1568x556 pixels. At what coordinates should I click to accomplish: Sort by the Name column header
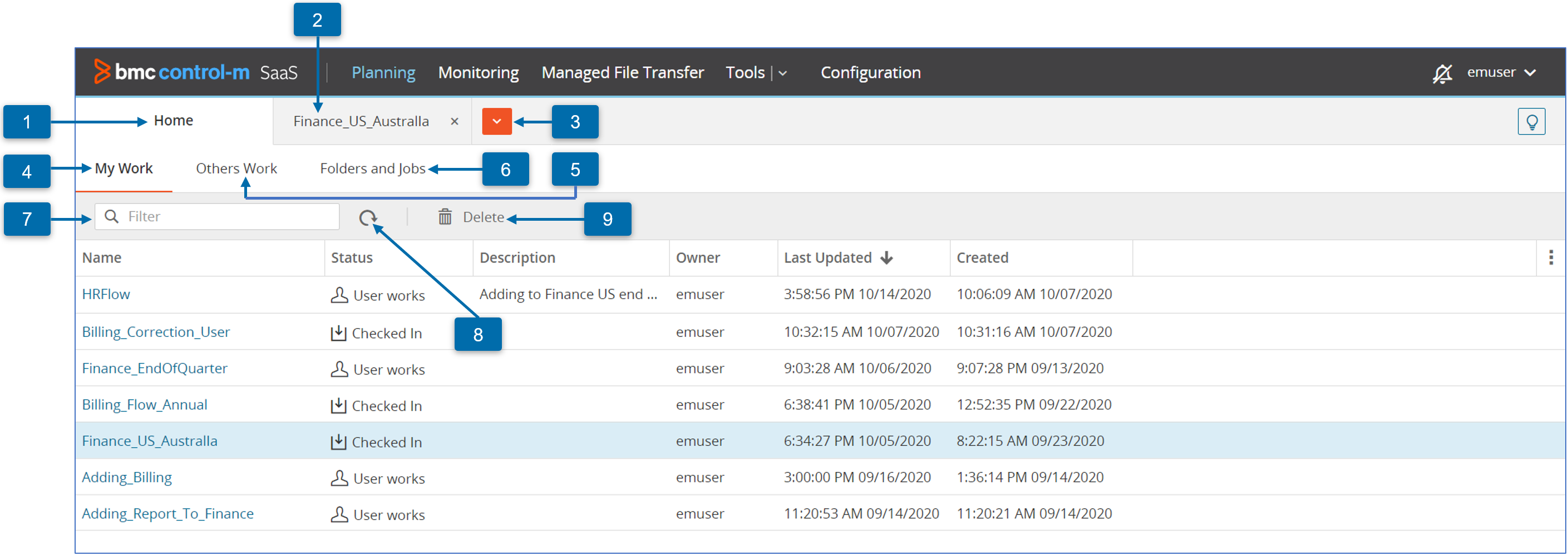(x=102, y=258)
